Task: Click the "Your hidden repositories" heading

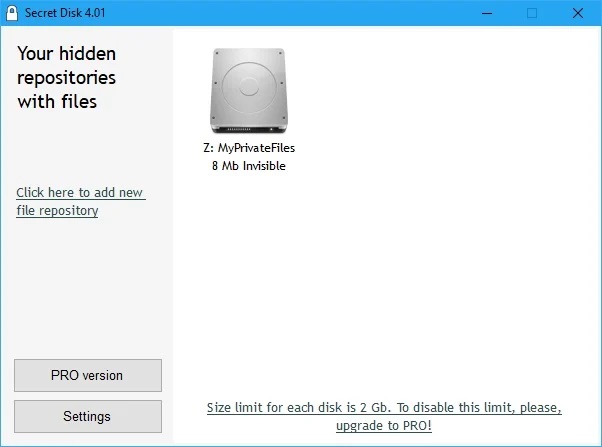Action: 66,65
